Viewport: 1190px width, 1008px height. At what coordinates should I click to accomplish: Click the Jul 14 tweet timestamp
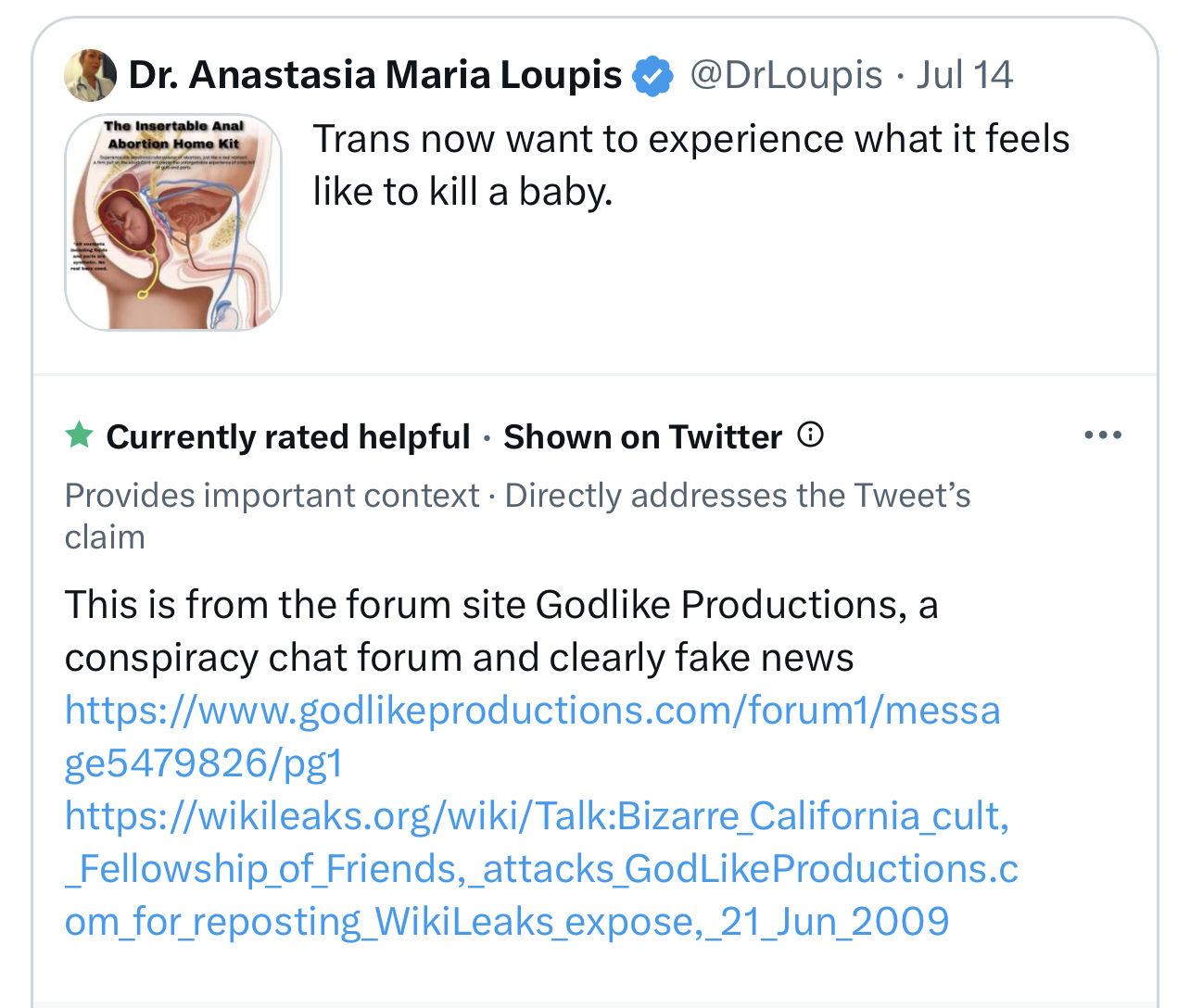click(965, 75)
